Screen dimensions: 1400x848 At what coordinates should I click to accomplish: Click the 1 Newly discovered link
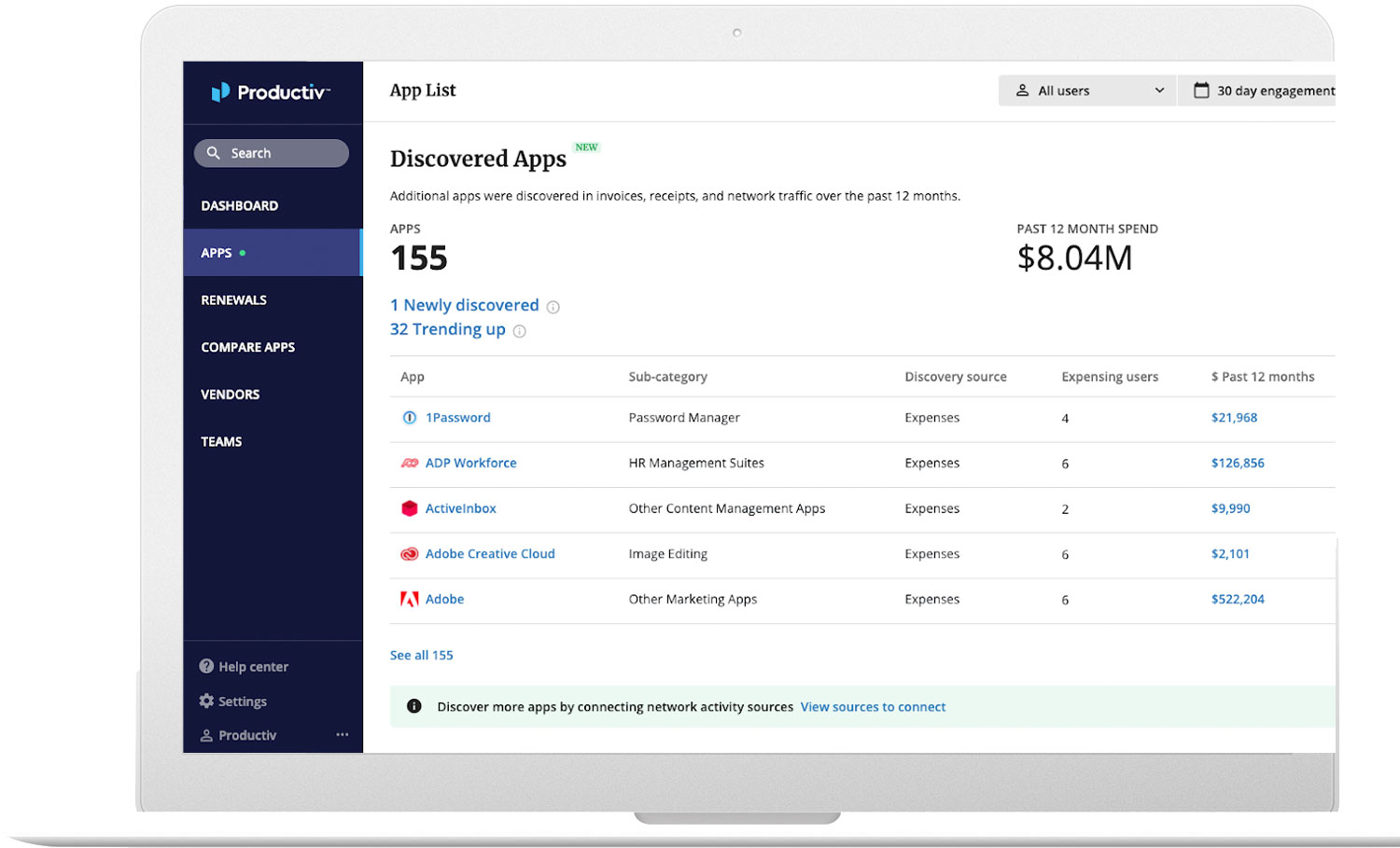(465, 305)
